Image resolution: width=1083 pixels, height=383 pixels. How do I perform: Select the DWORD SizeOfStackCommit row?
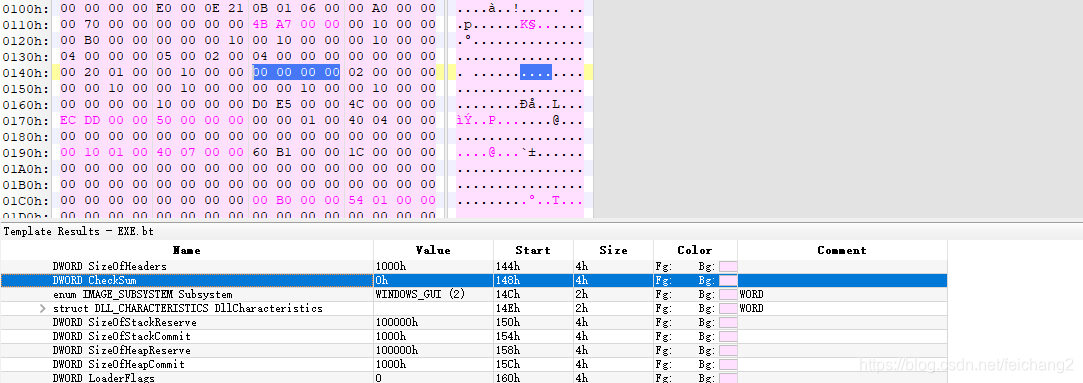point(474,336)
